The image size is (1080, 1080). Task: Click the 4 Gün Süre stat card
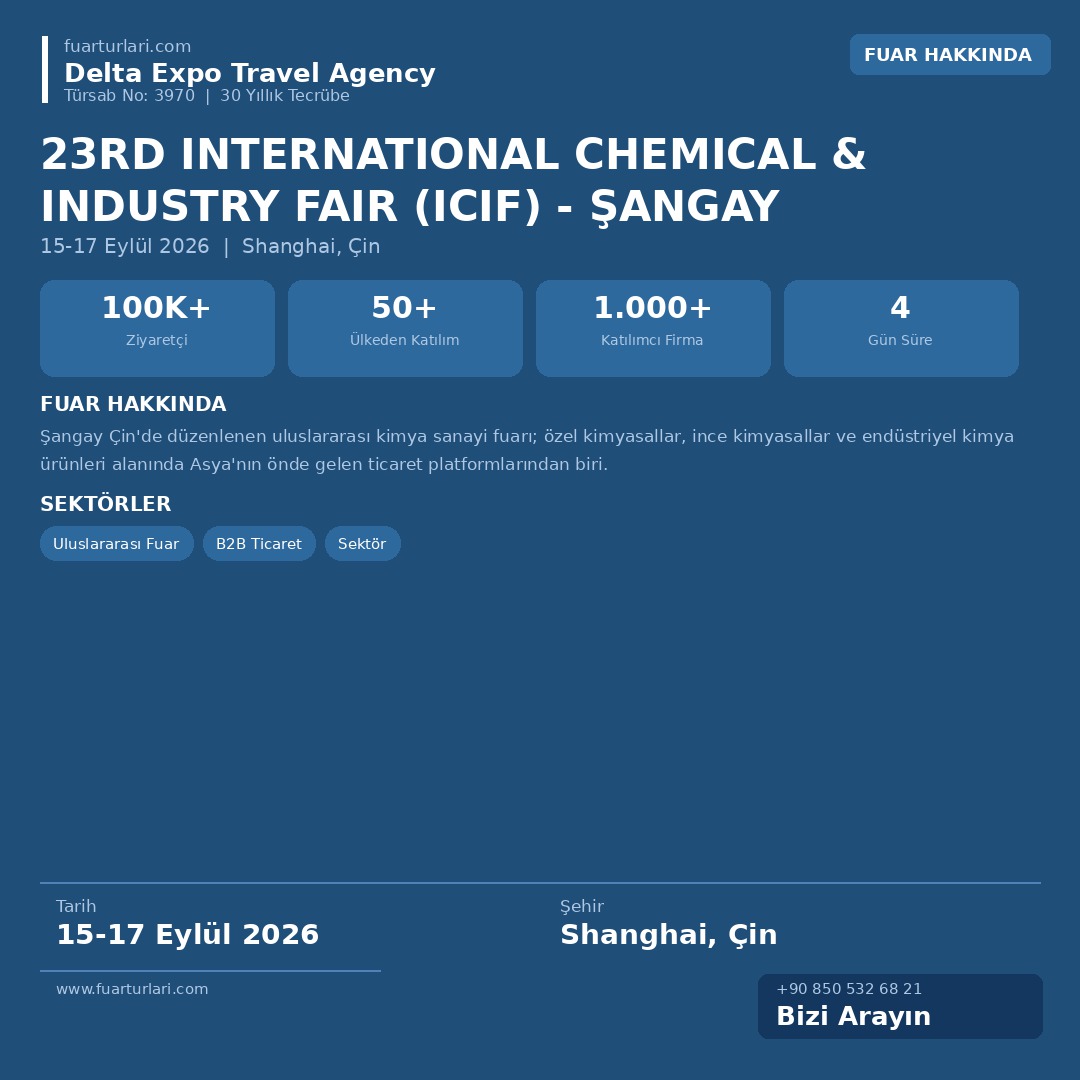(901, 328)
